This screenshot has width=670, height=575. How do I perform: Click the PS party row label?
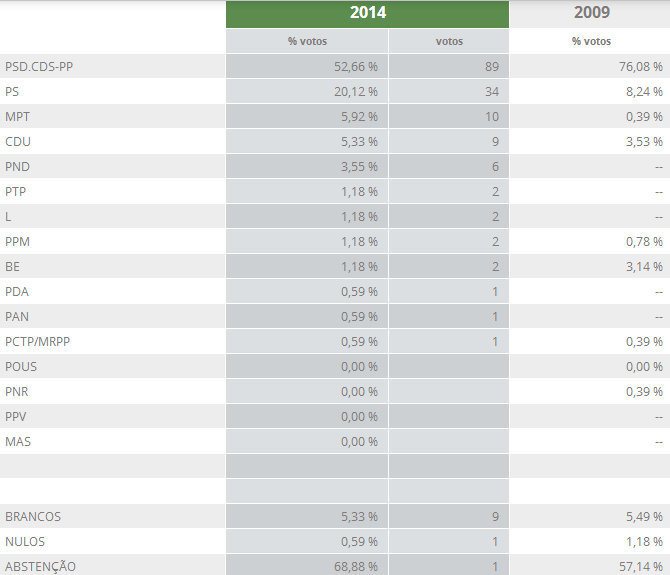pyautogui.click(x=12, y=92)
